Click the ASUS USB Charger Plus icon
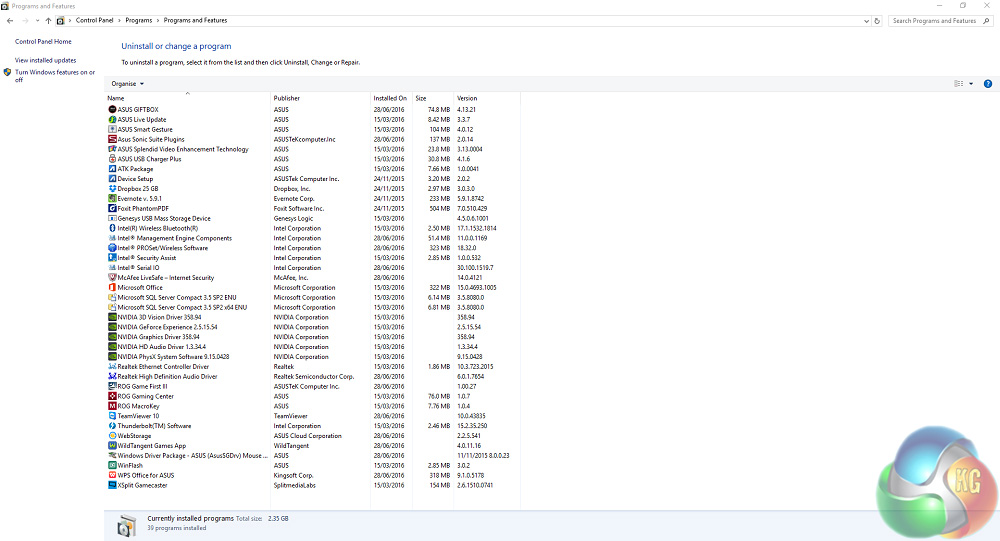The width and height of the screenshot is (1000, 541). (112, 159)
